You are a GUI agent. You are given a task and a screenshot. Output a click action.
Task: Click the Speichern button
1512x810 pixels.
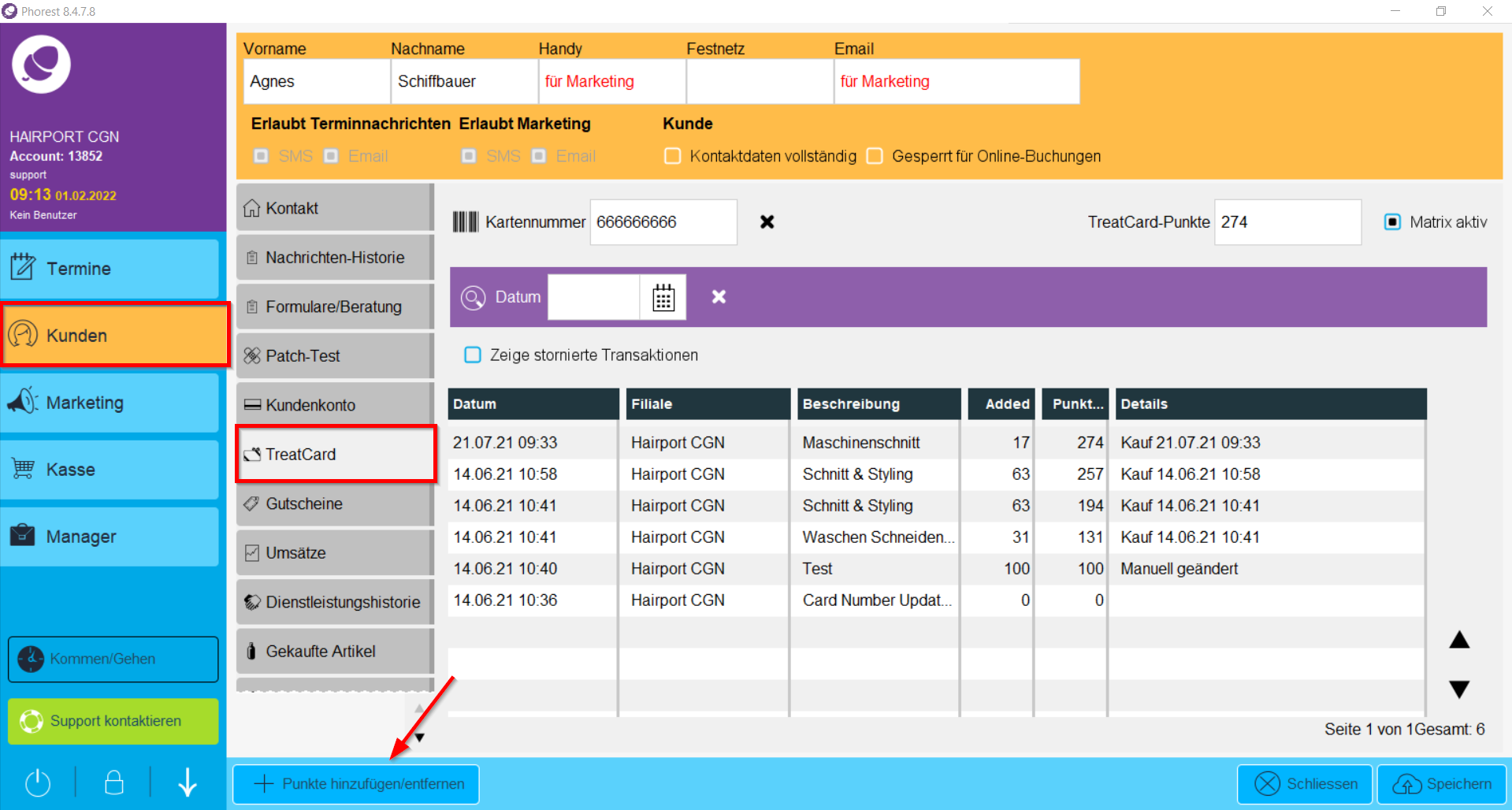pos(1442,784)
